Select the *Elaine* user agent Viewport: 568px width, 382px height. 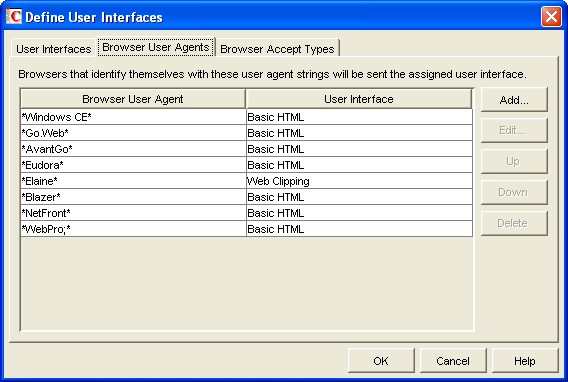click(x=133, y=181)
